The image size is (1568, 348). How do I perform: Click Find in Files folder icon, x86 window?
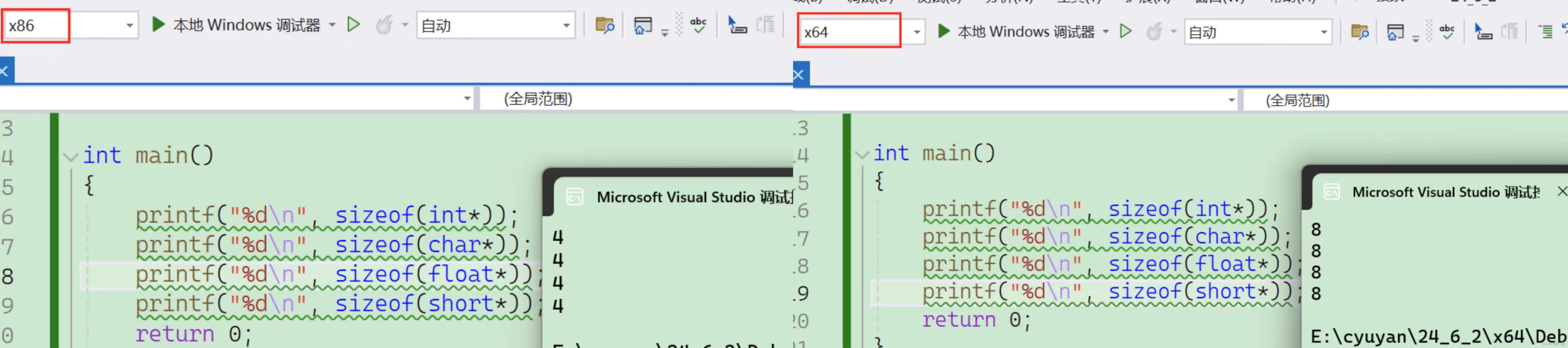(604, 25)
